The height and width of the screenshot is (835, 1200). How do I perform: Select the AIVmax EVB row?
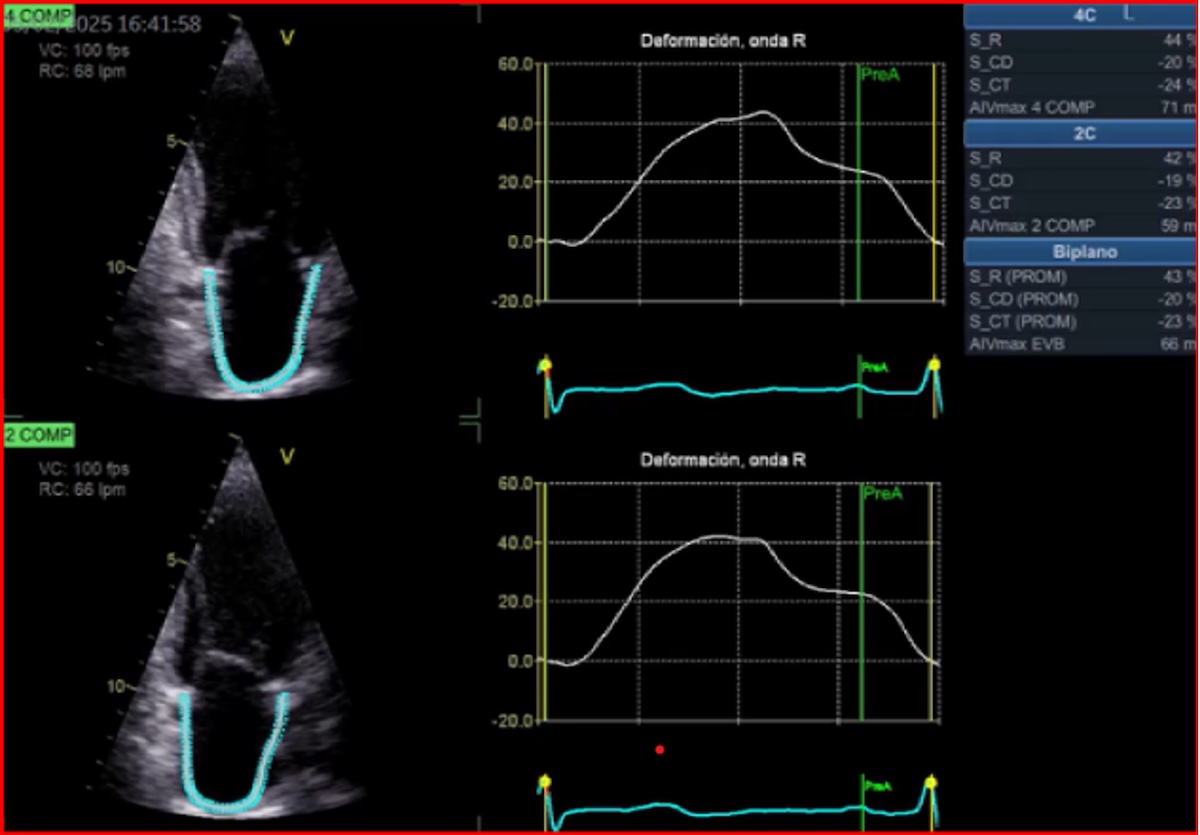pyautogui.click(x=1082, y=343)
